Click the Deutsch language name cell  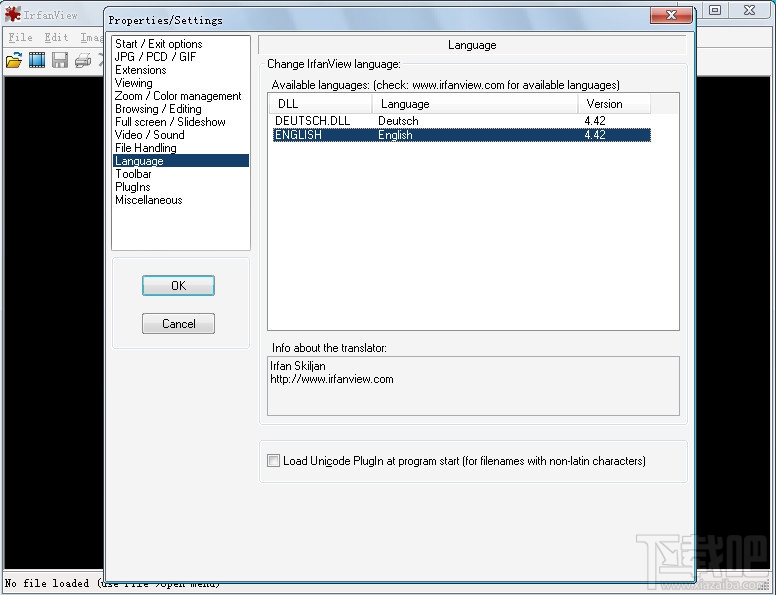coord(398,121)
